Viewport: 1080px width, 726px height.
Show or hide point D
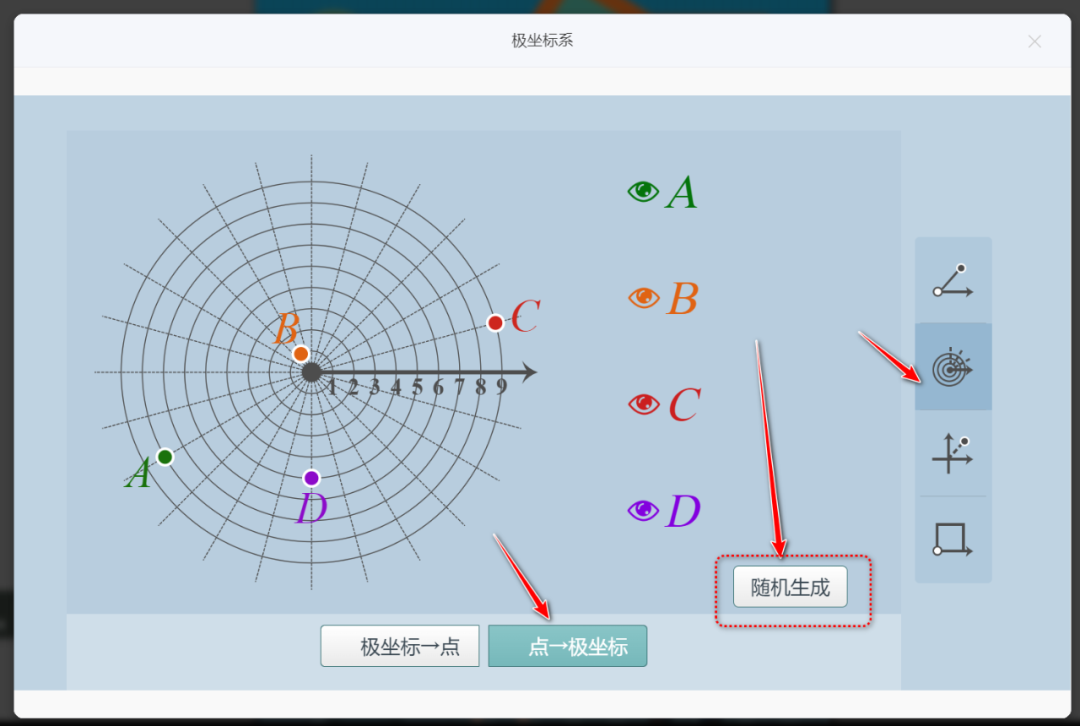pyautogui.click(x=644, y=510)
